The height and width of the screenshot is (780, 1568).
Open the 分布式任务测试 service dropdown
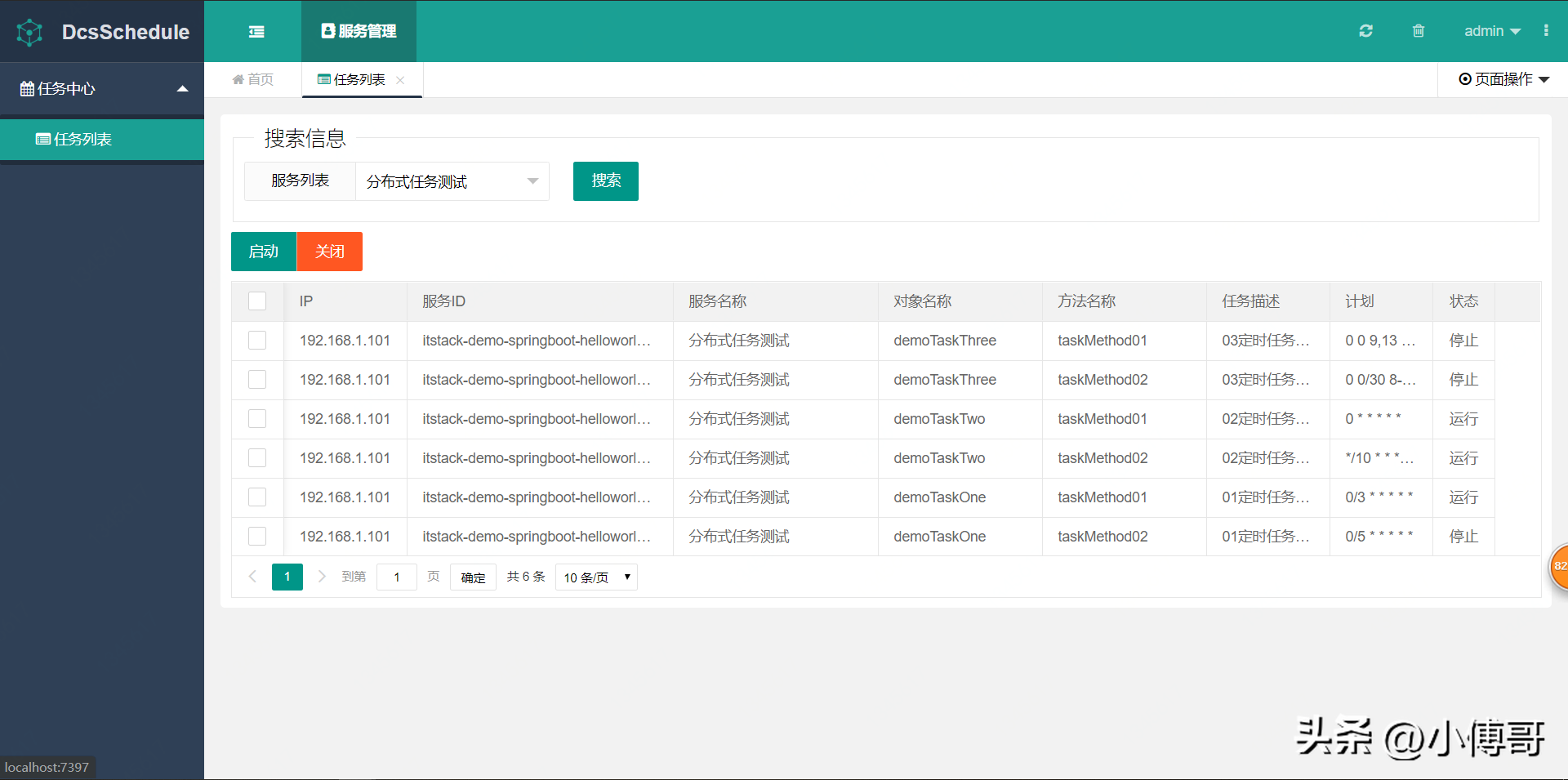coord(452,181)
